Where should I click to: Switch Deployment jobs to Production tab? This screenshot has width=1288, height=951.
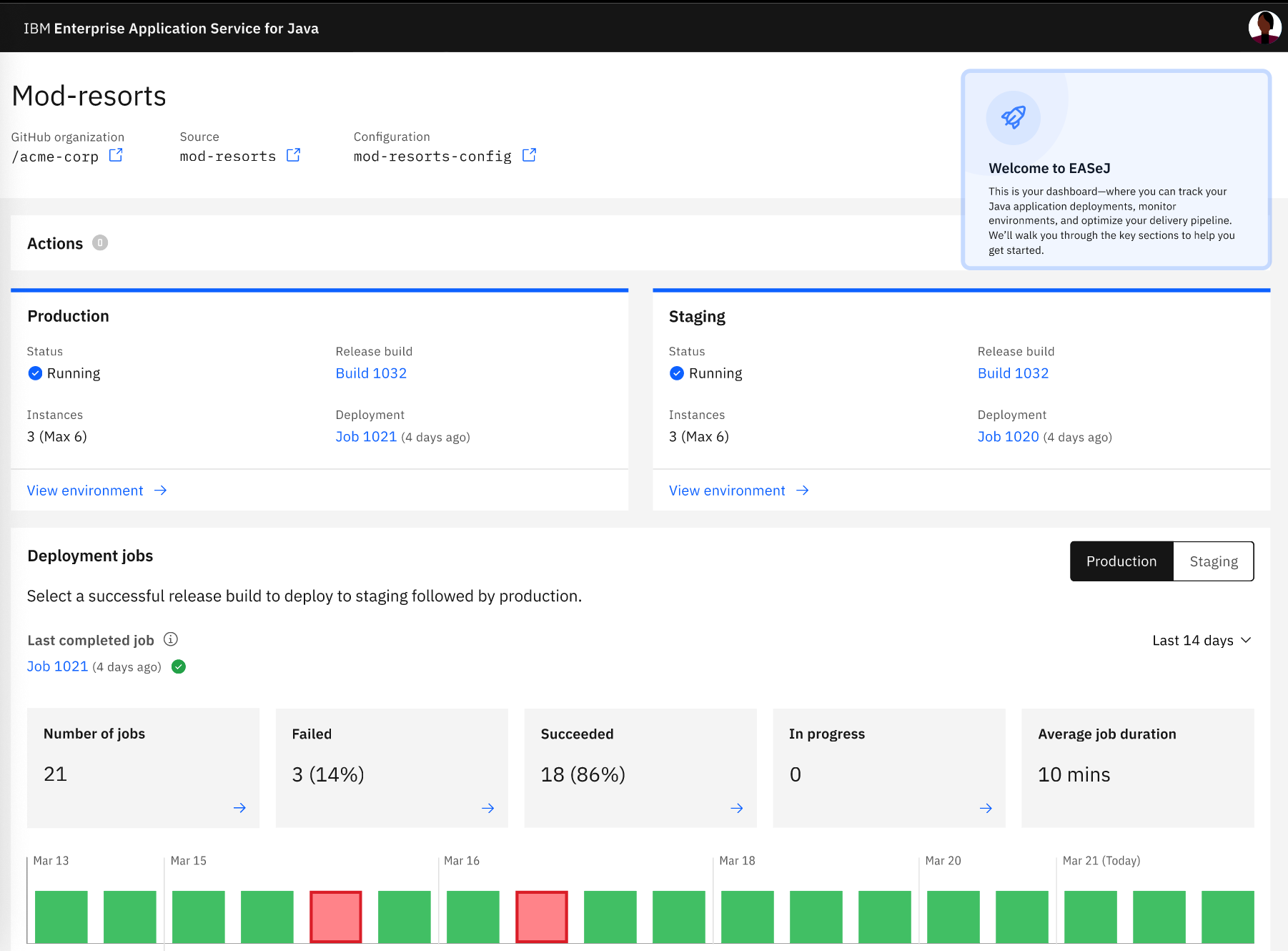(x=1121, y=561)
